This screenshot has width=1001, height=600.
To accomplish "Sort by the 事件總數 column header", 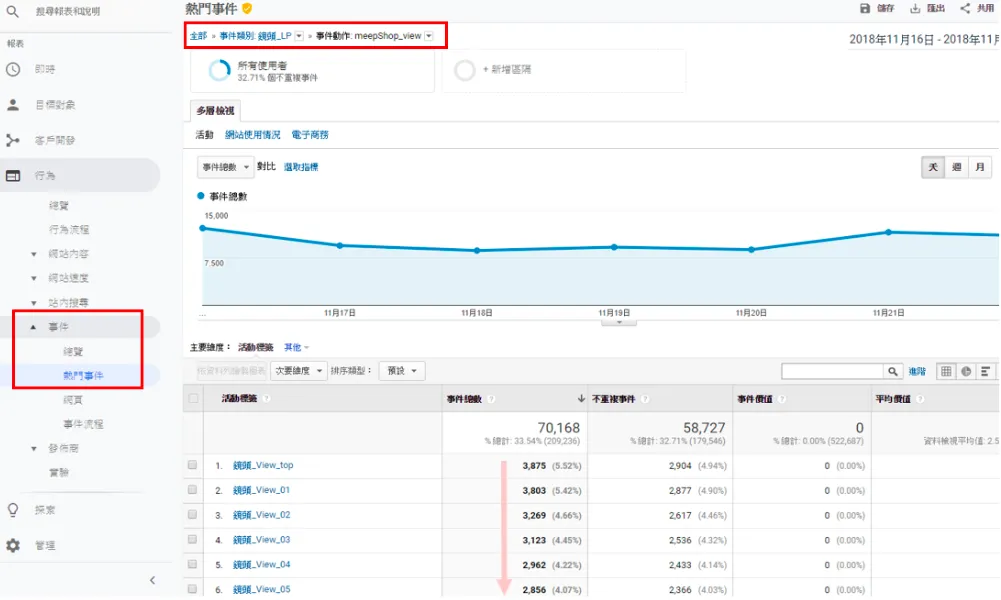I will tap(464, 399).
